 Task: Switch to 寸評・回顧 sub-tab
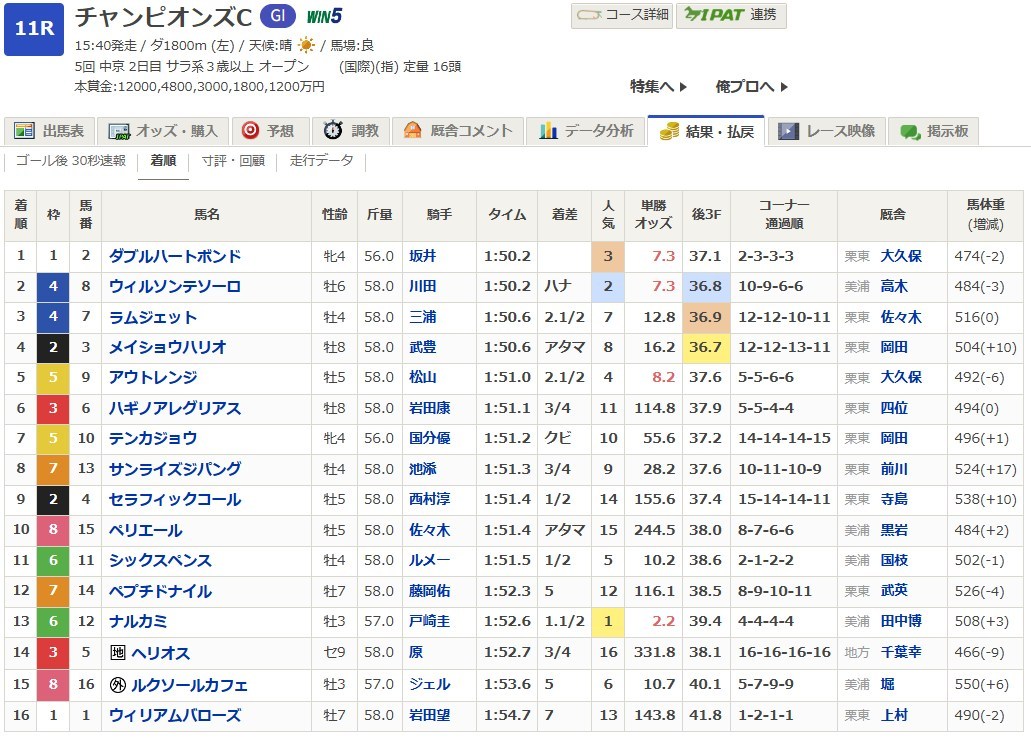tap(233, 161)
